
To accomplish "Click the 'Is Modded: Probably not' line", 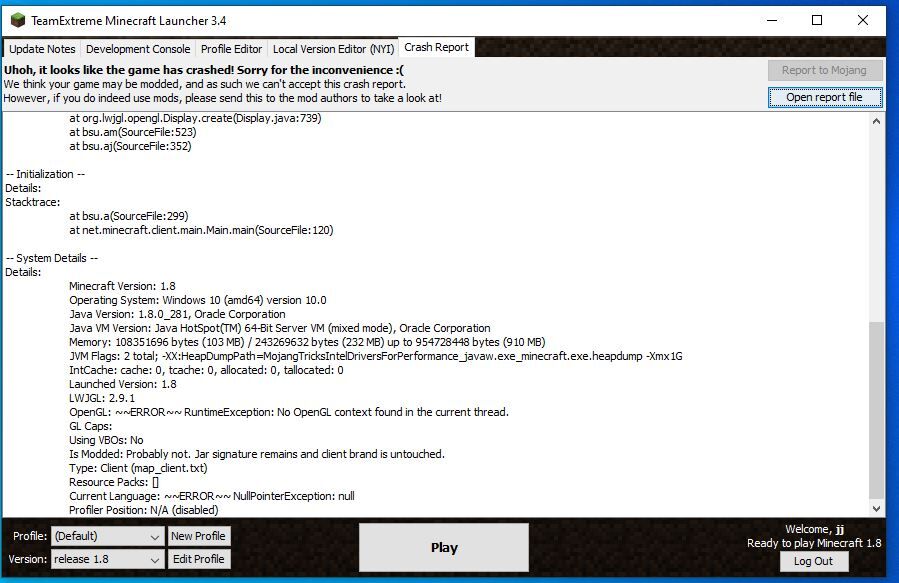I will click(257, 454).
